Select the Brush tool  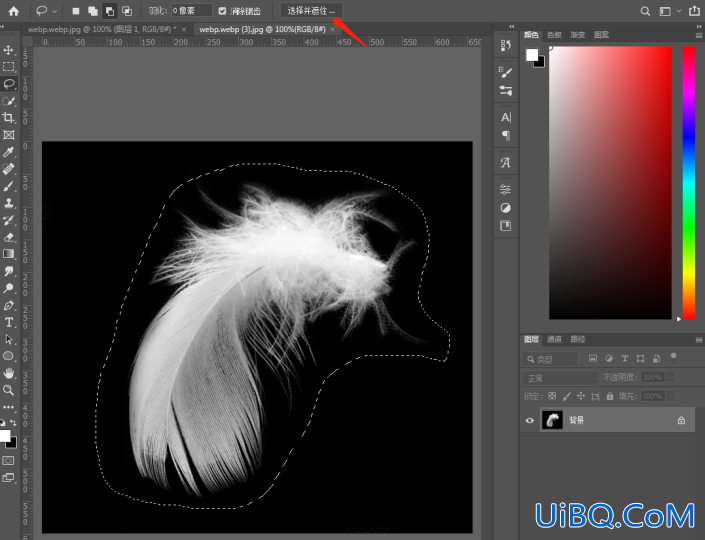coord(9,186)
